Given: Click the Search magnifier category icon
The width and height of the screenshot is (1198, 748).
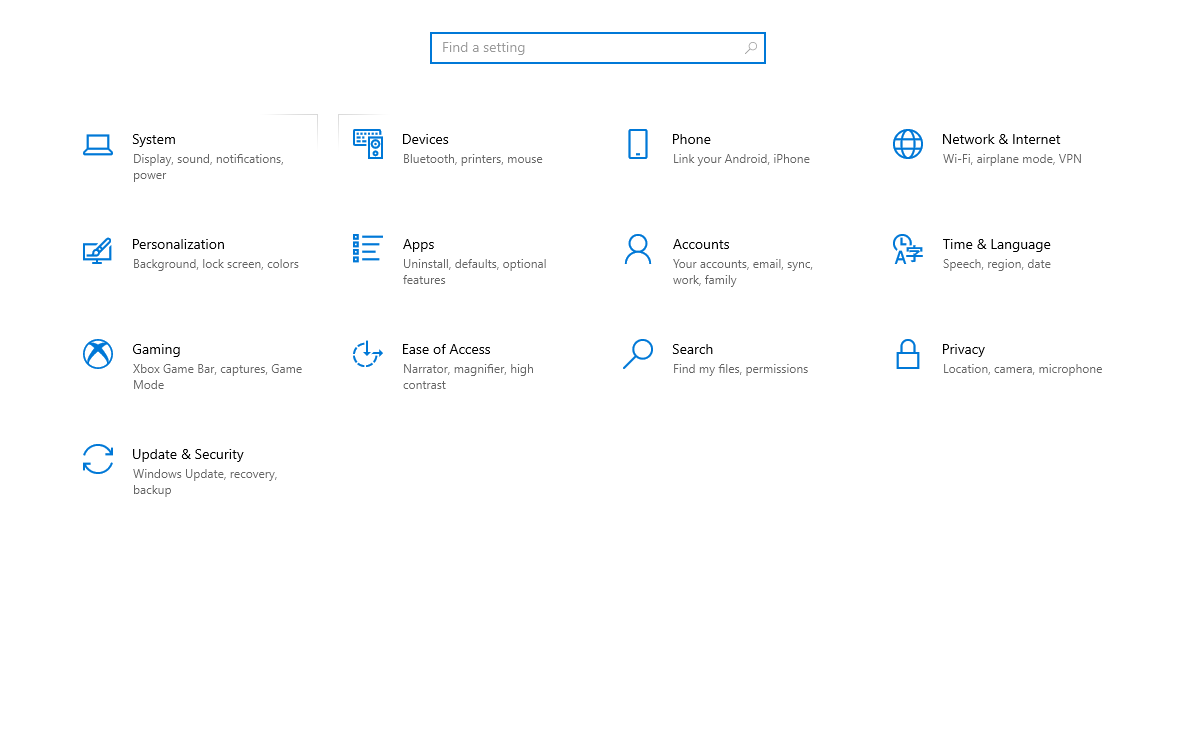Looking at the screenshot, I should [x=638, y=354].
